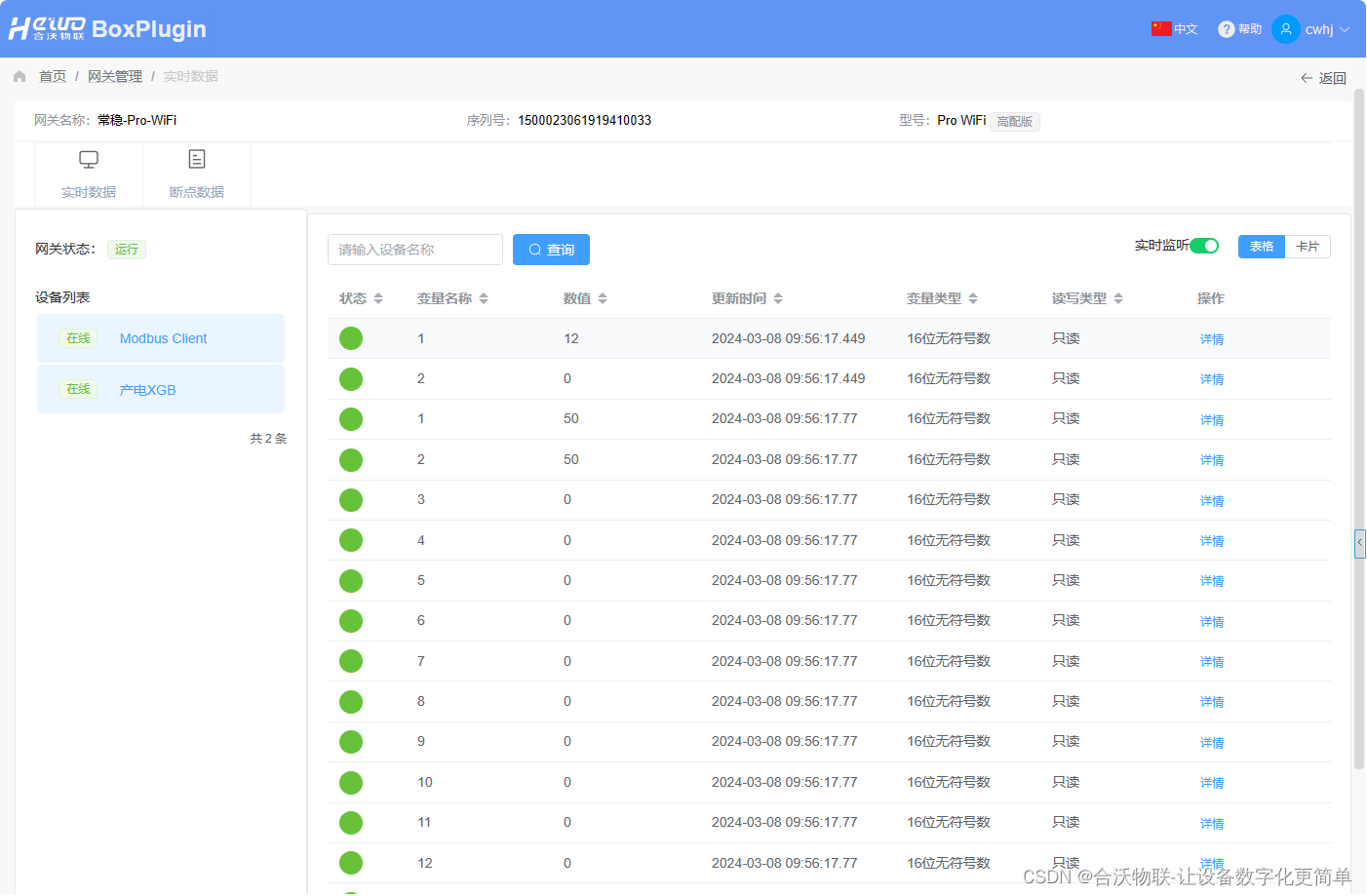Open help via question mark icon
Screen dimensions: 1367x896
point(1227,29)
